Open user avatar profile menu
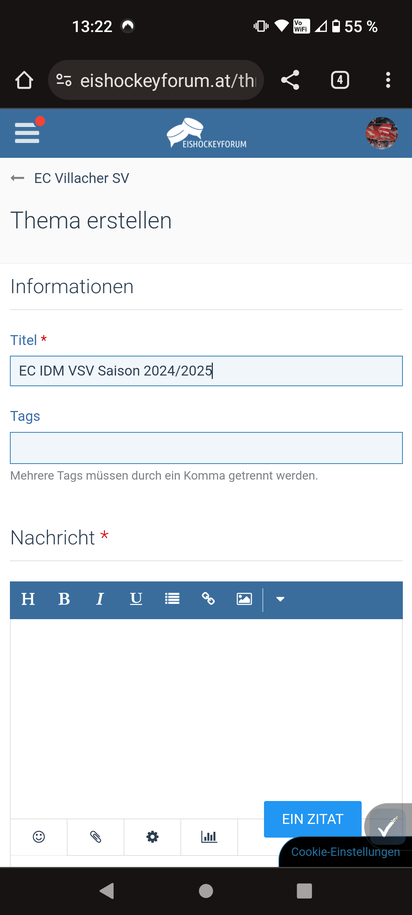 (382, 133)
